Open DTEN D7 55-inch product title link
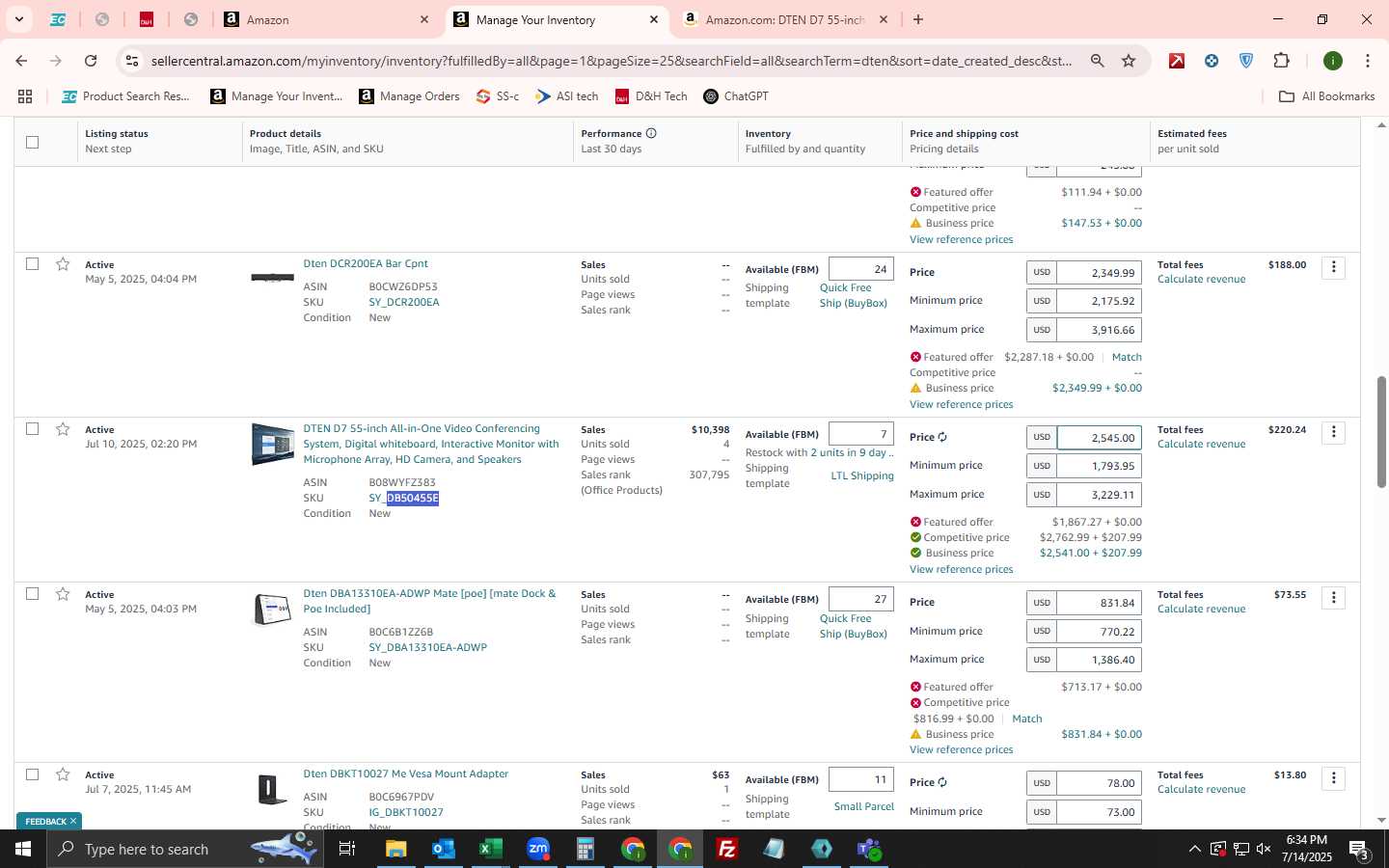 [431, 444]
